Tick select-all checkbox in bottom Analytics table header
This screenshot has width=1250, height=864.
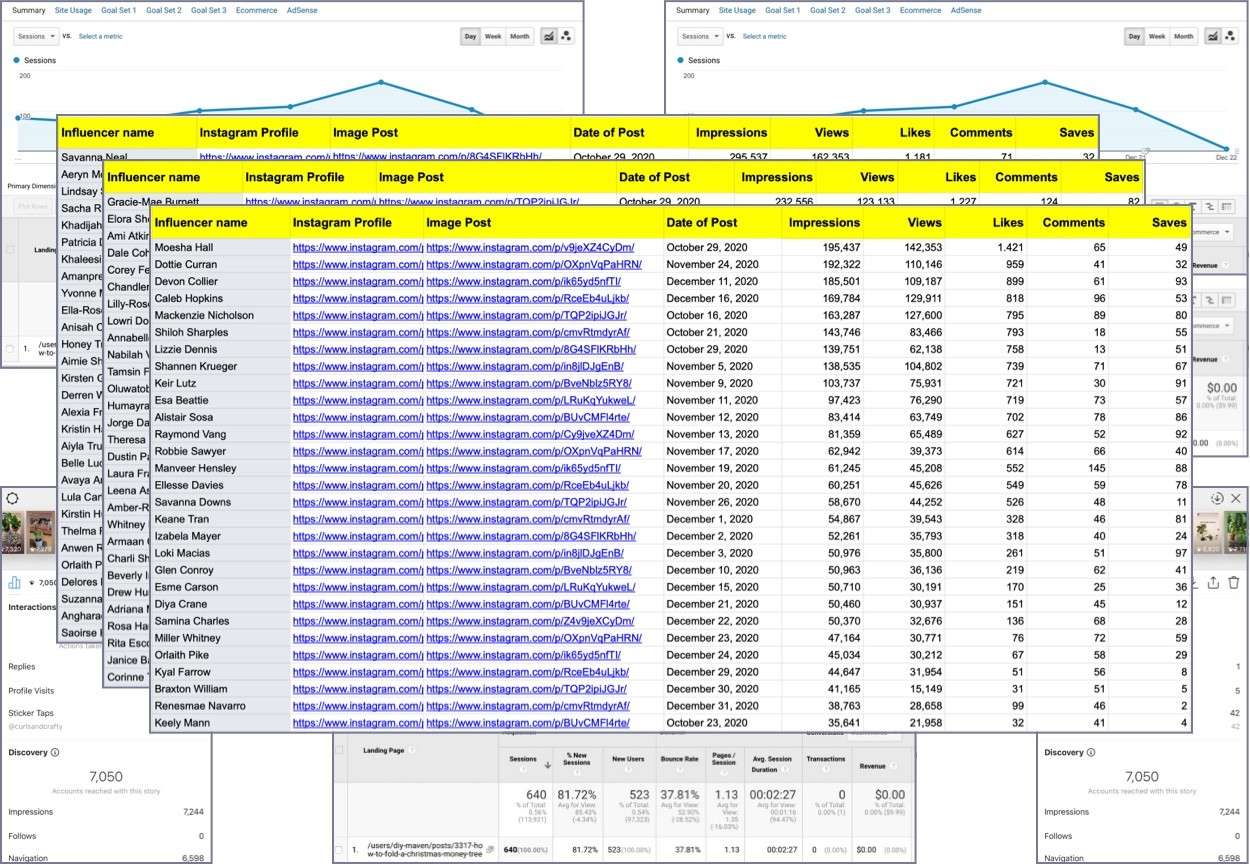pos(340,750)
